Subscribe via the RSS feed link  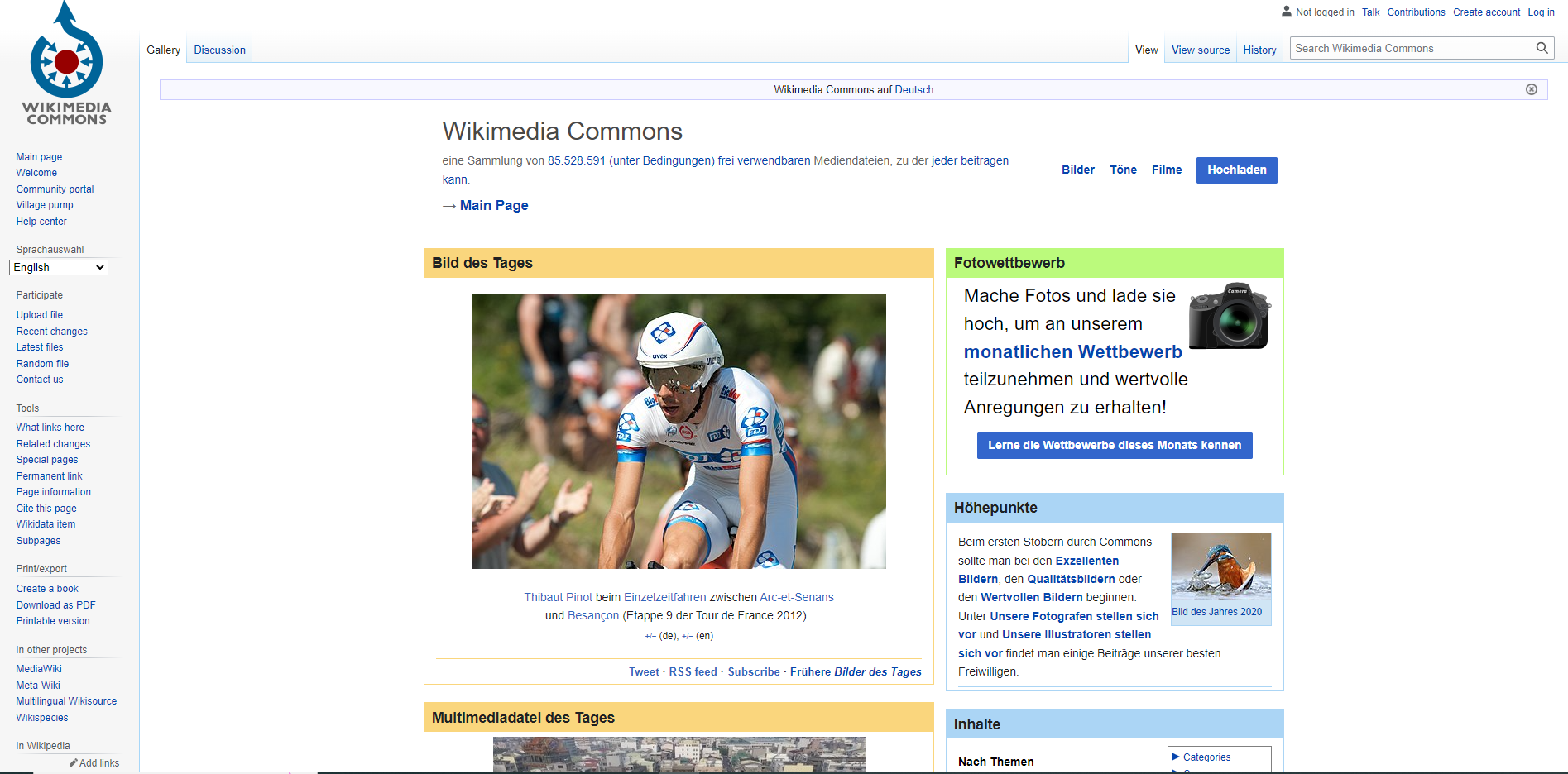693,671
